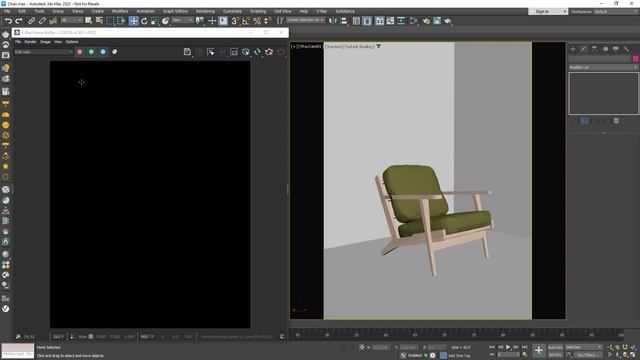Viewport: 640px width, 360px height.
Task: Play the animation
Action: pyautogui.click(x=508, y=347)
